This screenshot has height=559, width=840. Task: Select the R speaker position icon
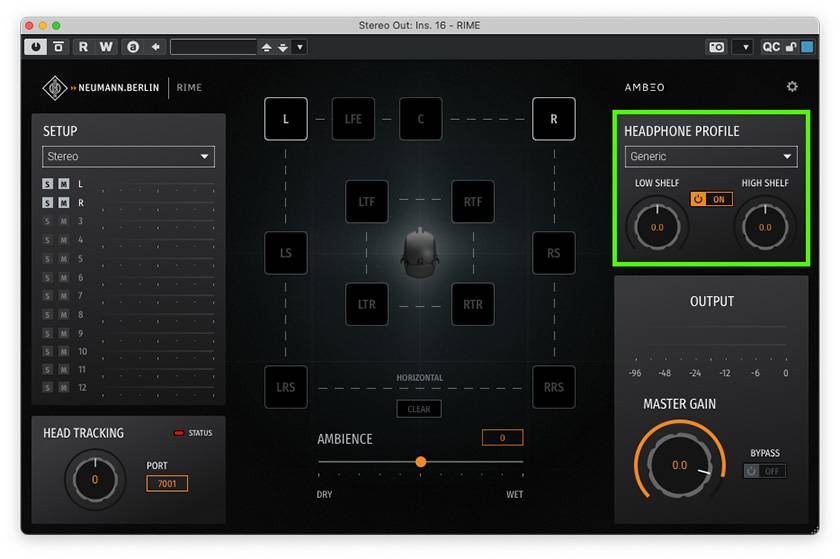(553, 119)
